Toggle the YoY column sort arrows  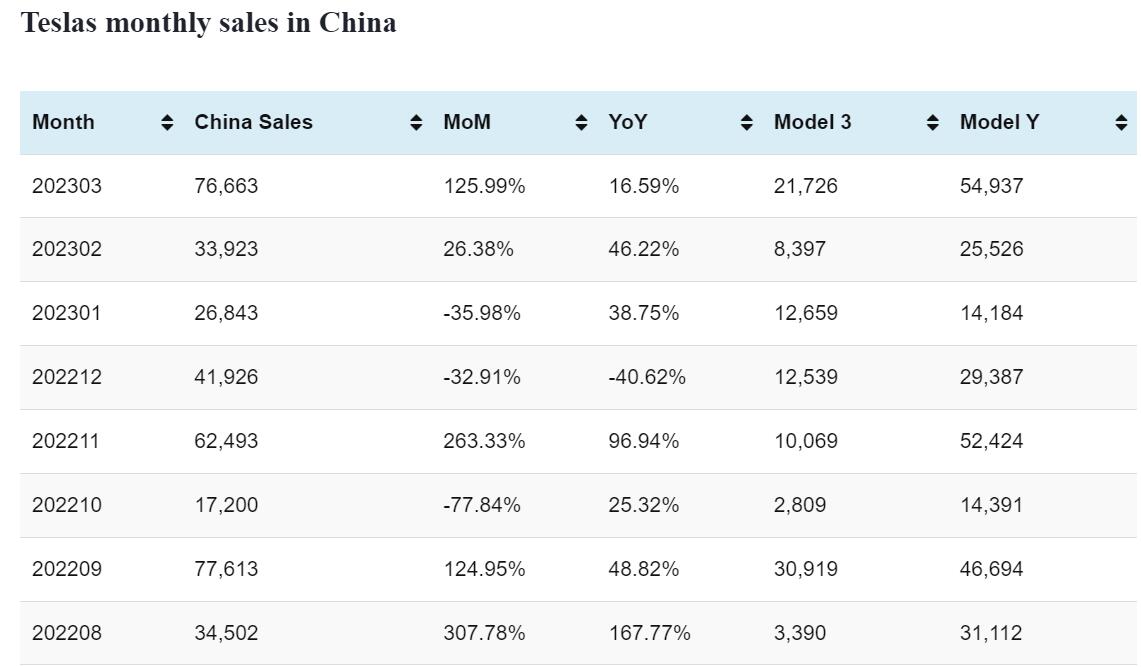(x=746, y=123)
